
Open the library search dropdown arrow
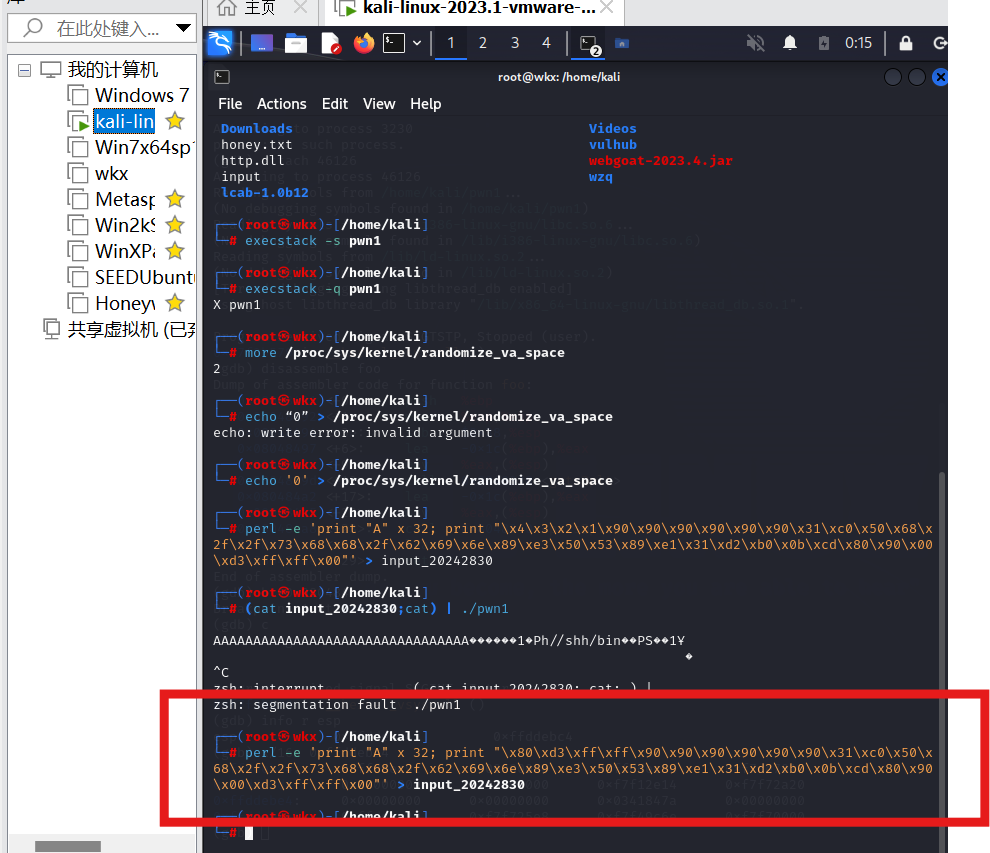184,28
